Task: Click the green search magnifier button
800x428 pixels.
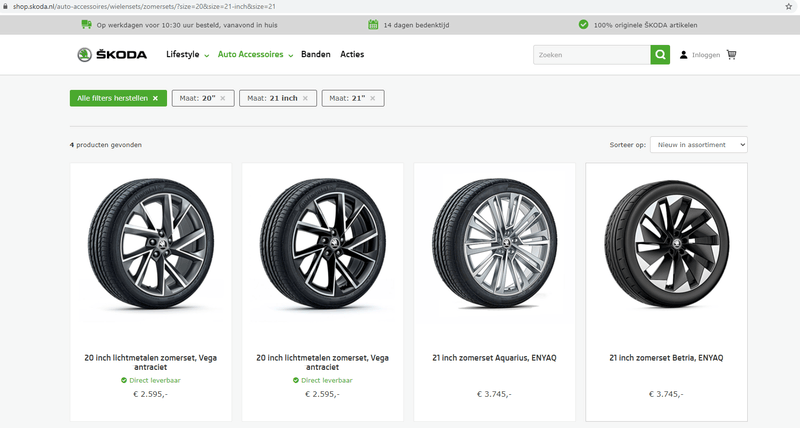Action: 660,55
